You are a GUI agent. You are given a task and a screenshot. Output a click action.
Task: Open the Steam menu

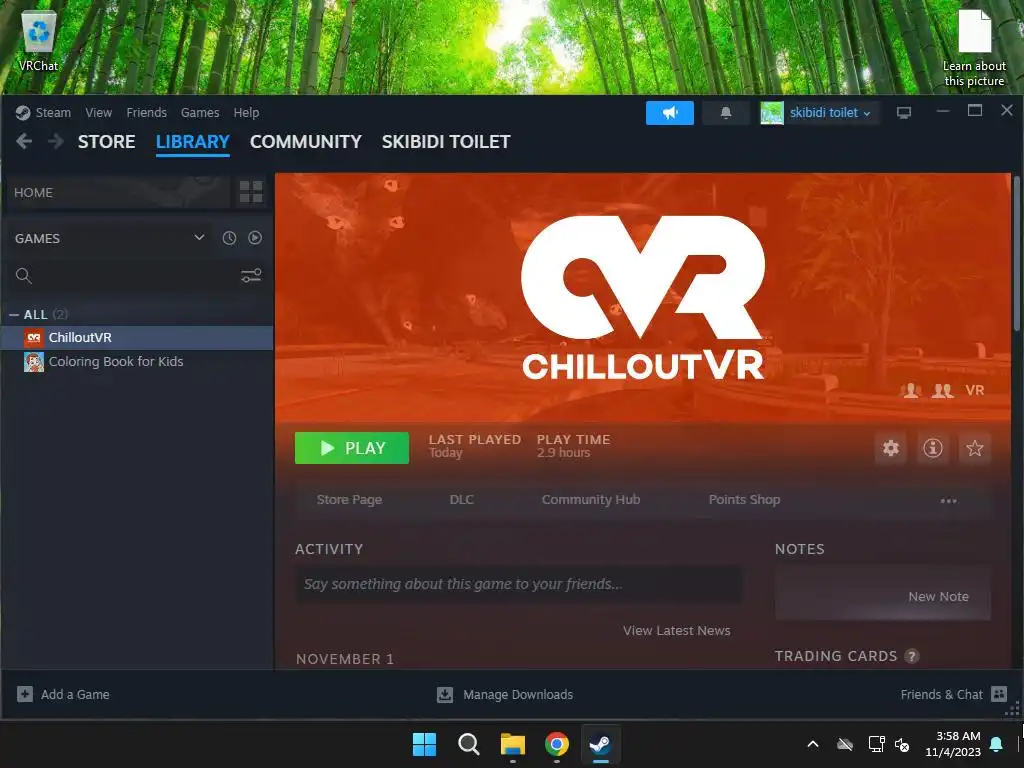(53, 112)
